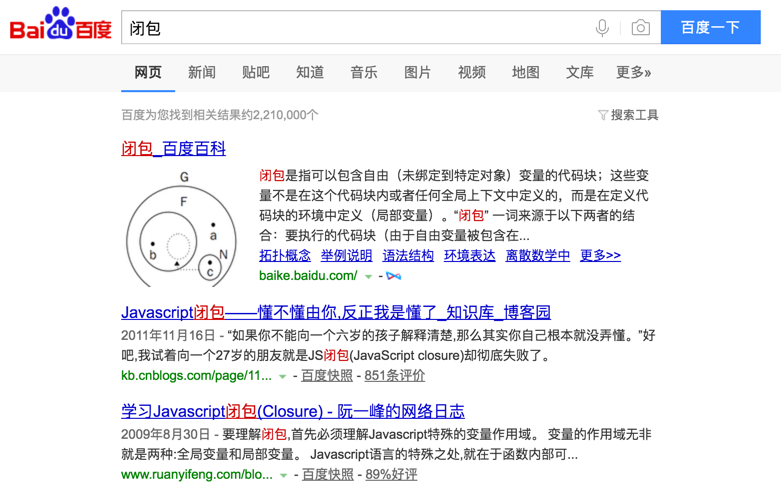Click the date 2011年11月16日 in snippet
The height and width of the screenshot is (490, 781).
click(168, 336)
